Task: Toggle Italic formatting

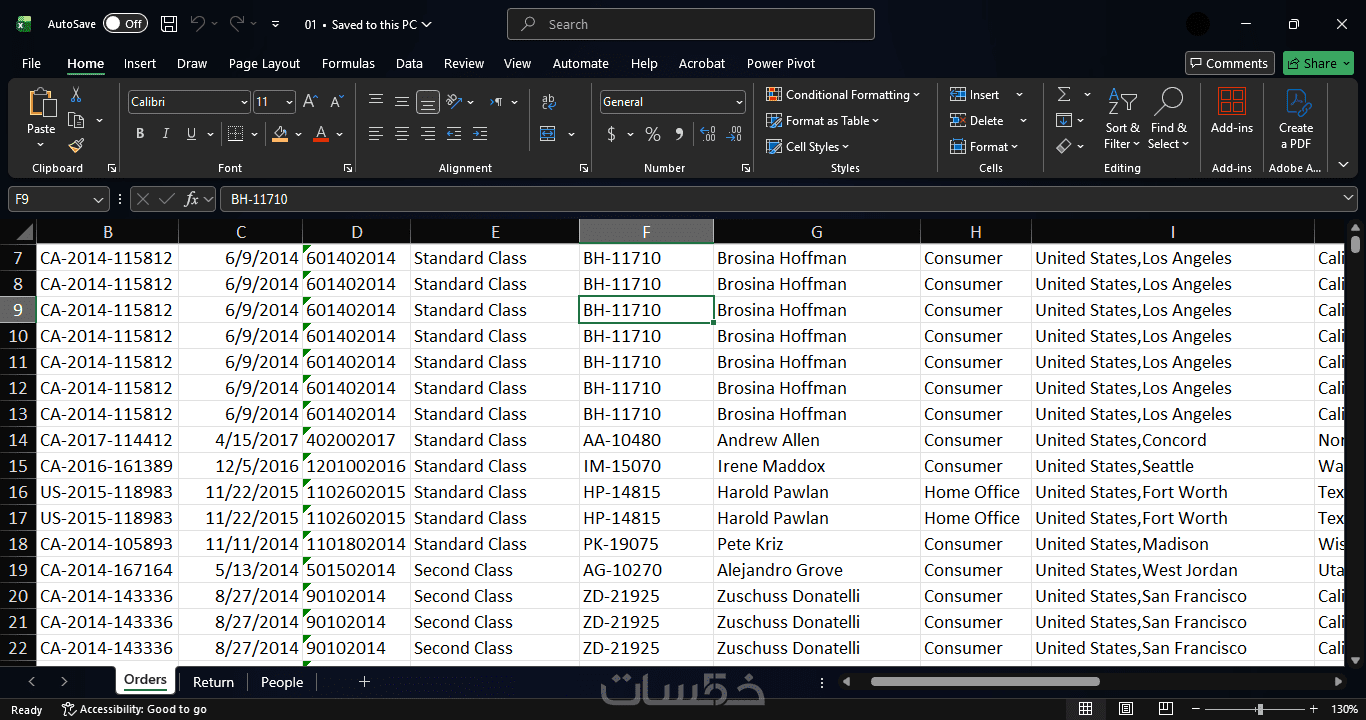Action: pos(165,134)
